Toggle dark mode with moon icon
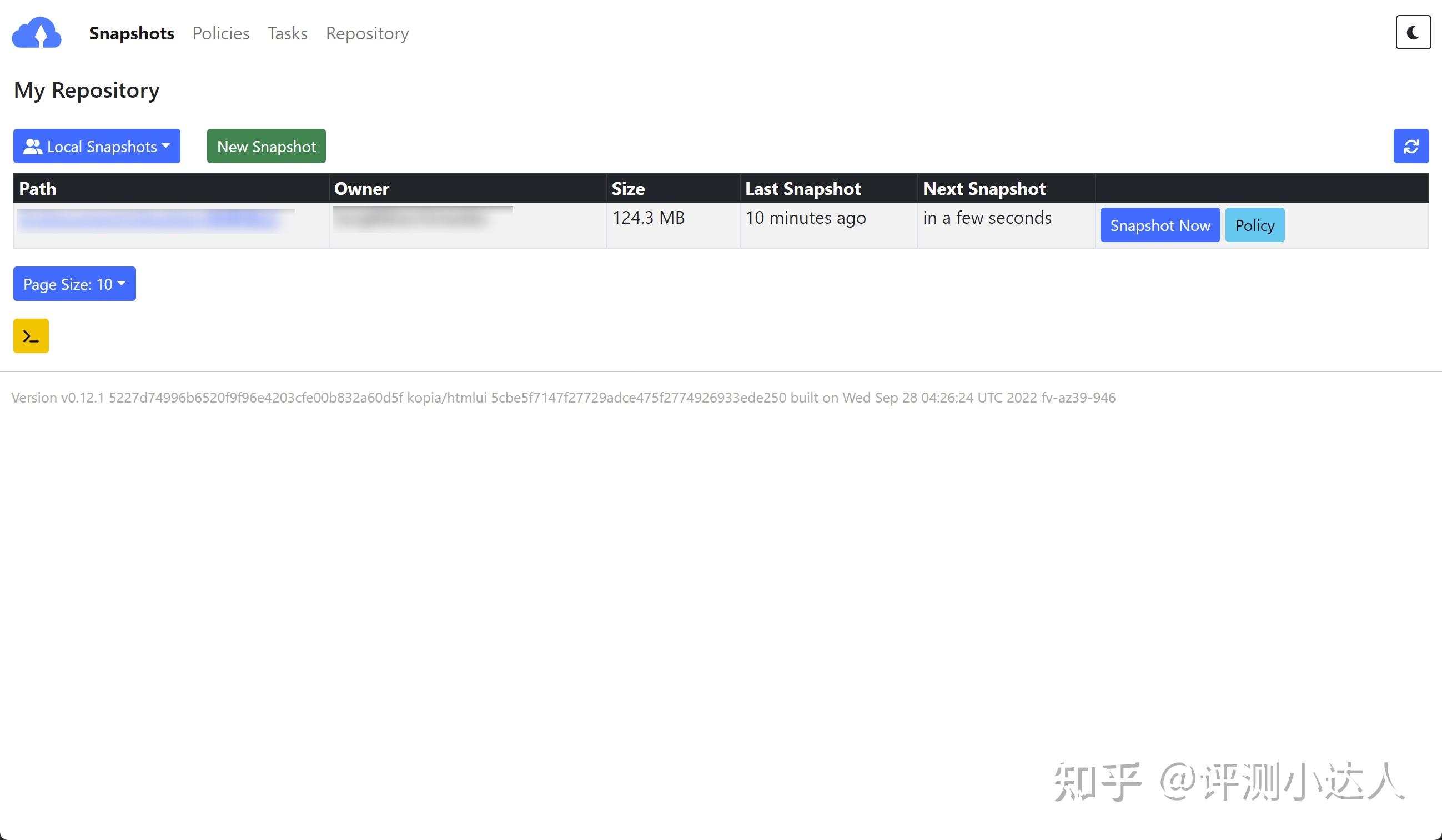The image size is (1442, 840). click(1412, 33)
